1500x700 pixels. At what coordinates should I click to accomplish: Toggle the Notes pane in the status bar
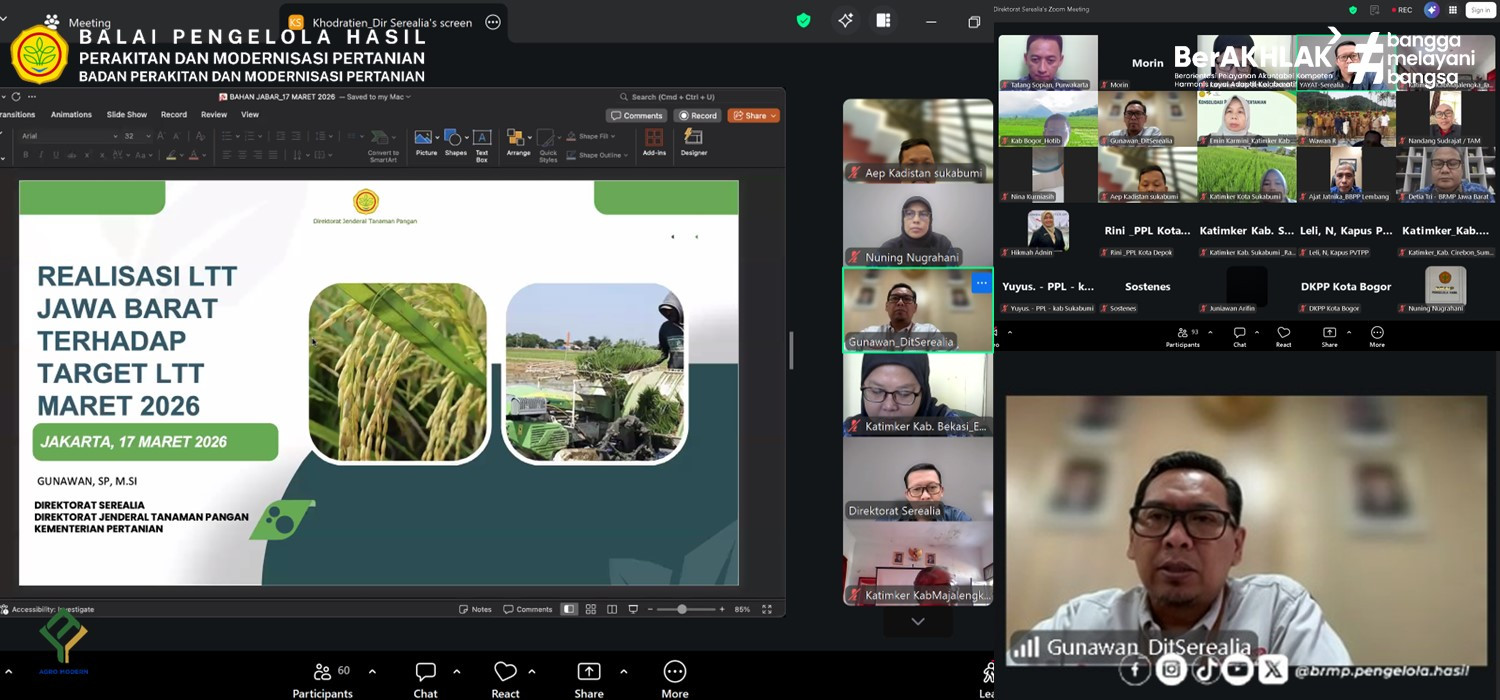(x=475, y=609)
